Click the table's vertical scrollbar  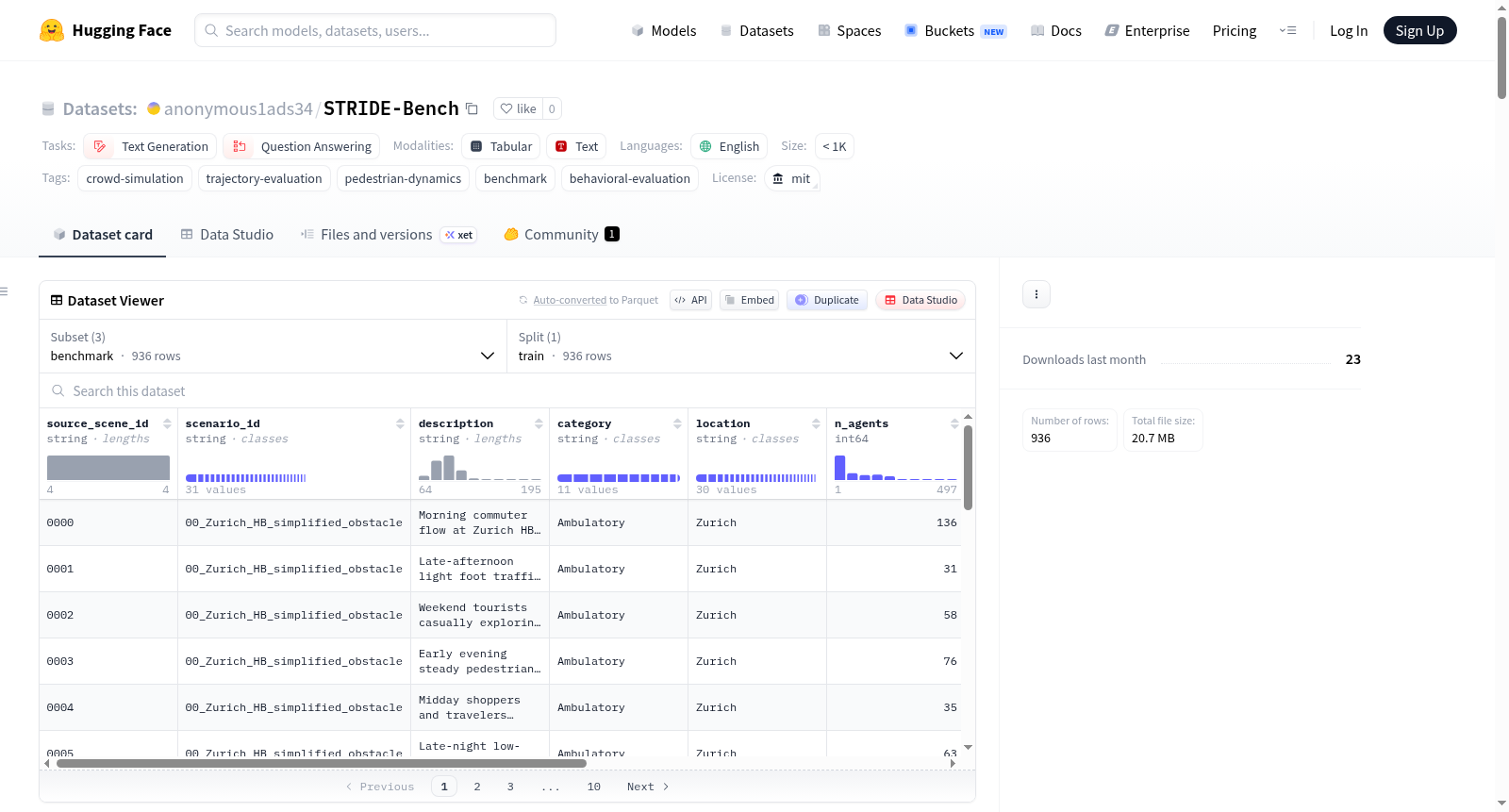pyautogui.click(x=968, y=468)
